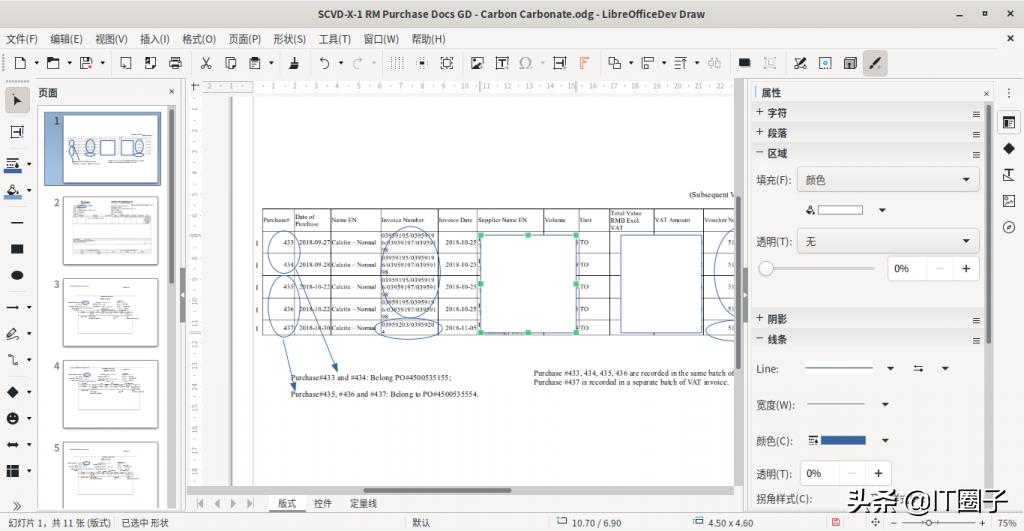The width and height of the screenshot is (1024, 531).
Task: Switch to the 控件 layer tab
Action: coord(323,503)
